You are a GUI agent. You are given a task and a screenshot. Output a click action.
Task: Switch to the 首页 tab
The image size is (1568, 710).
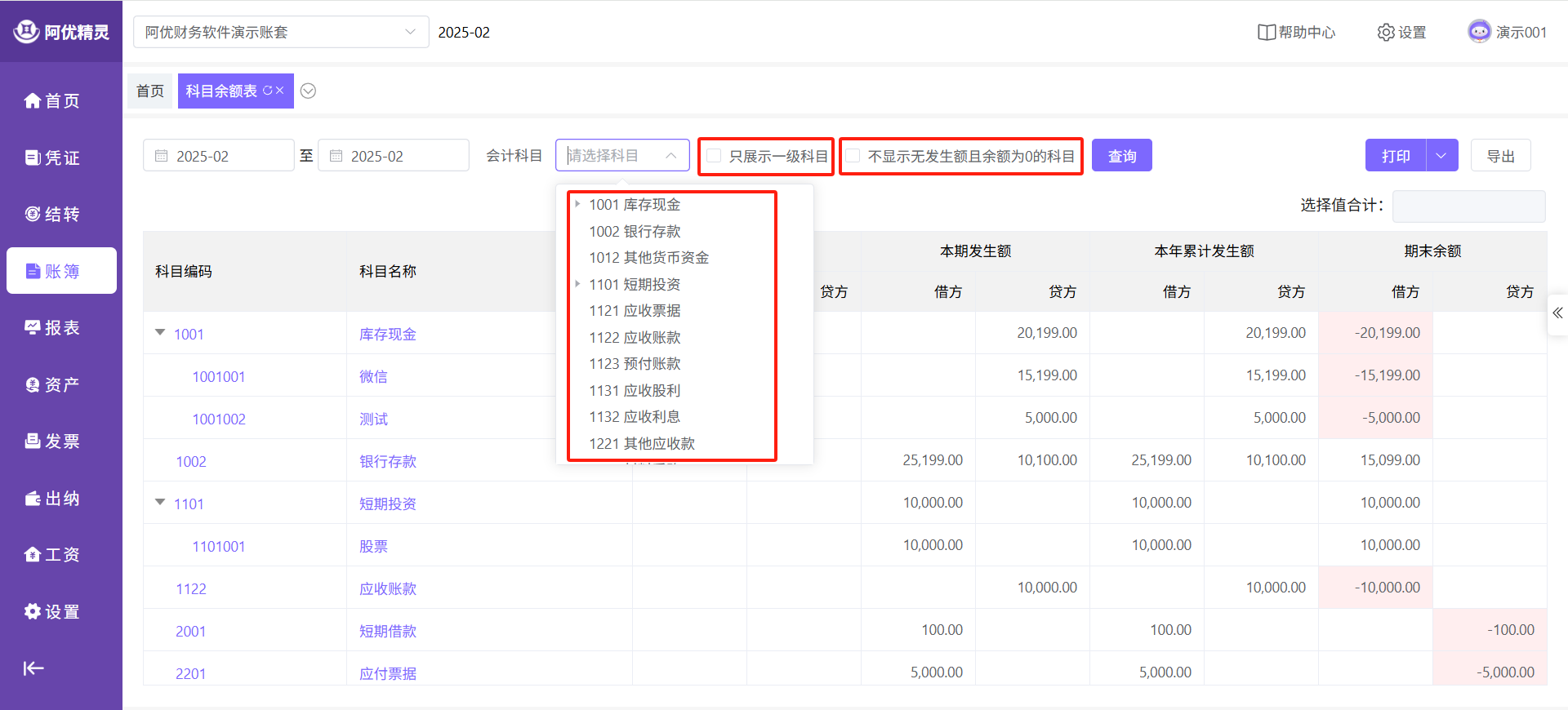pyautogui.click(x=150, y=91)
